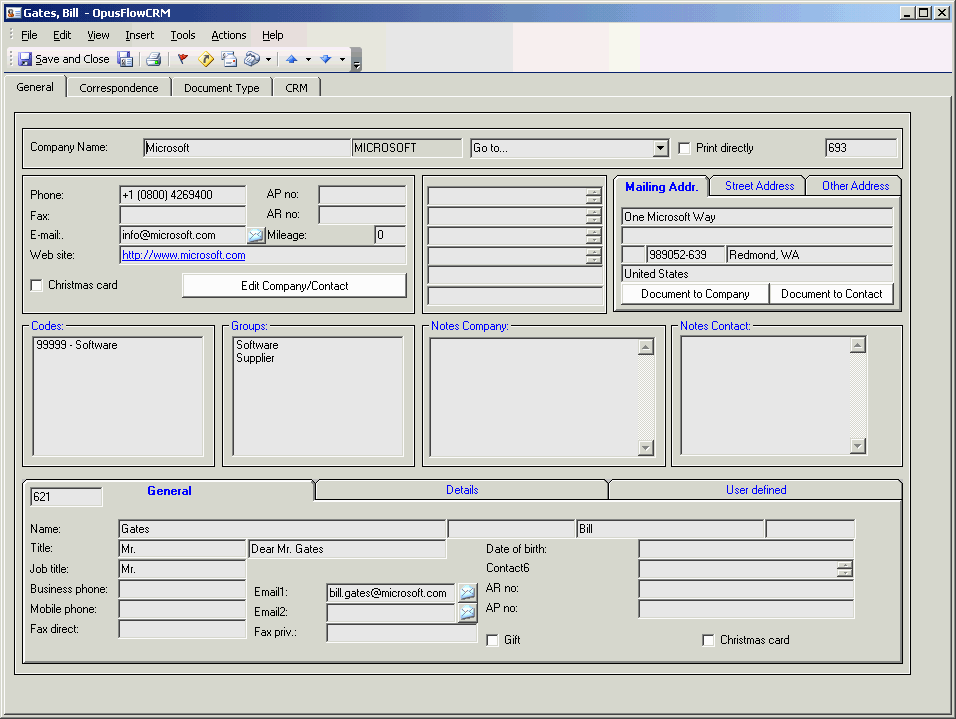
Task: Open the contact Details tab
Action: coord(462,490)
